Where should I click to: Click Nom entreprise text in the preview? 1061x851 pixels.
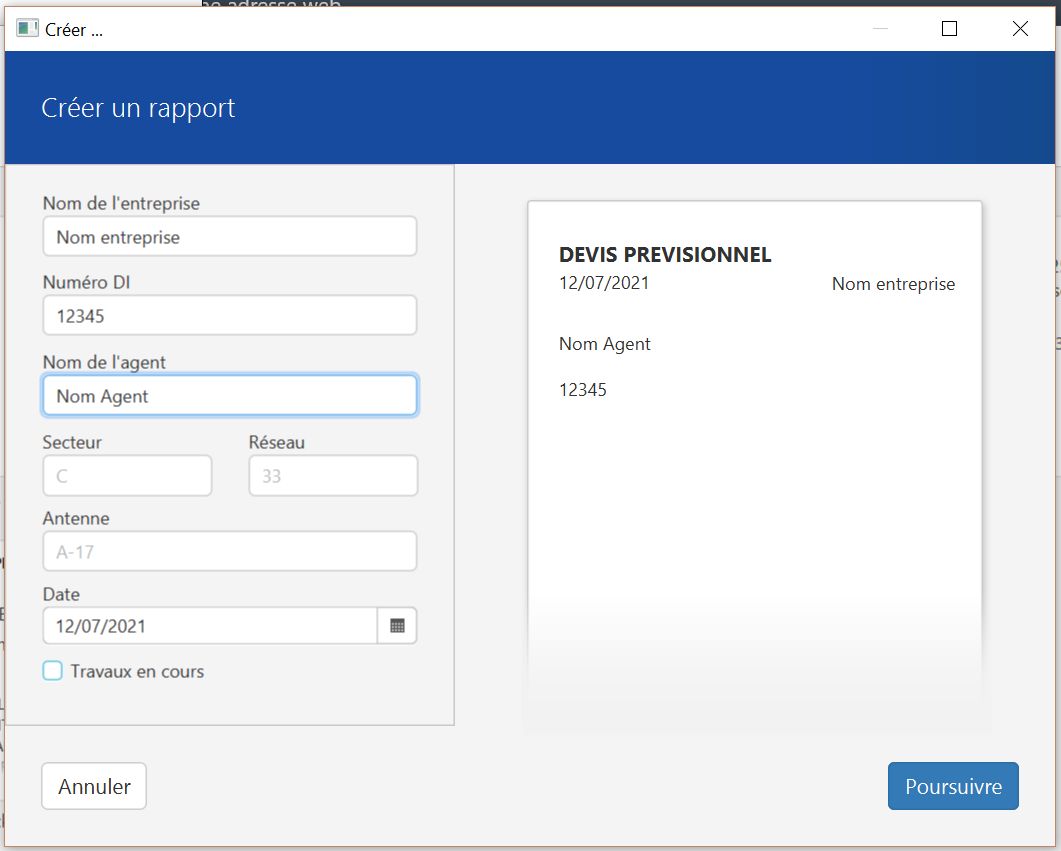coord(893,284)
